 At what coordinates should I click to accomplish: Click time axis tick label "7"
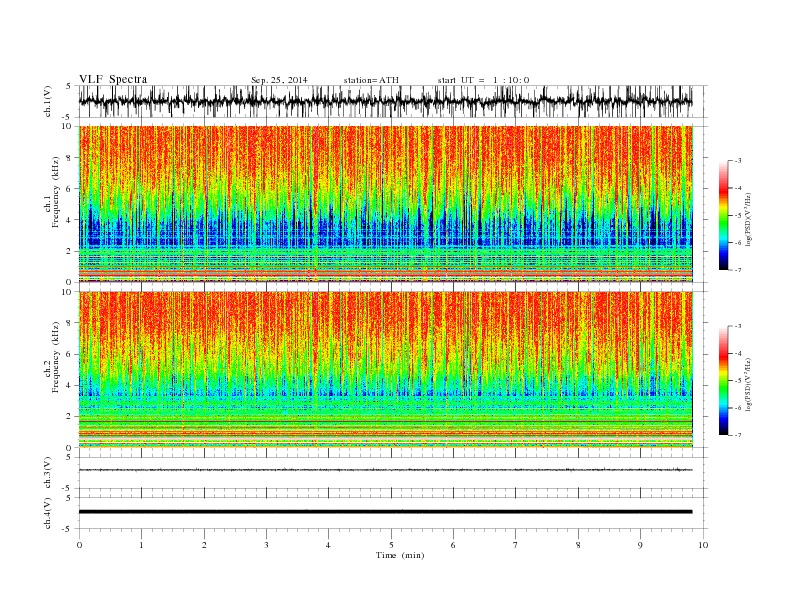[516, 545]
